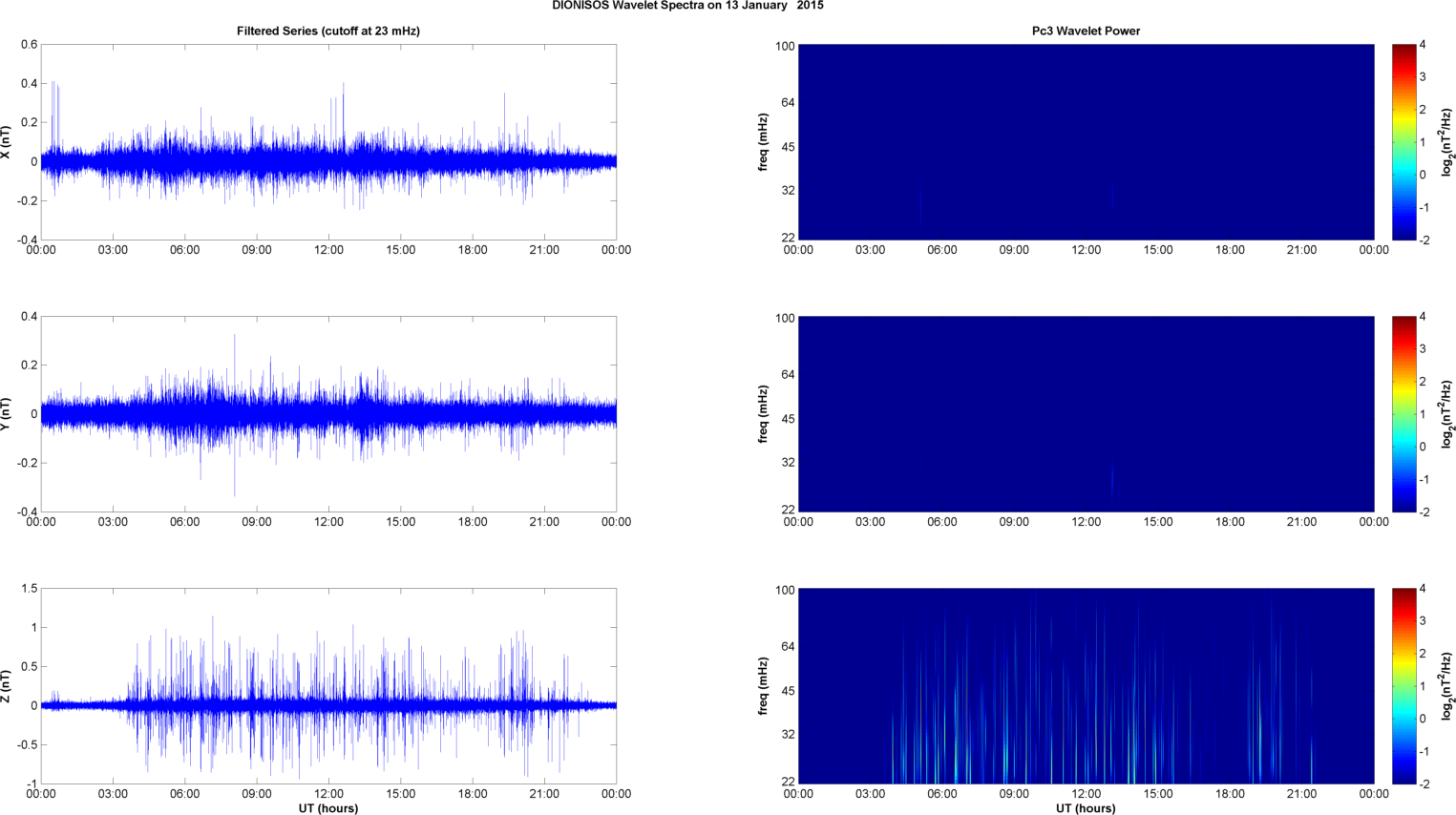The image size is (1456, 815).
Task: Click the '0.6' tick on the X (nT) axis
Action: [x=29, y=45]
